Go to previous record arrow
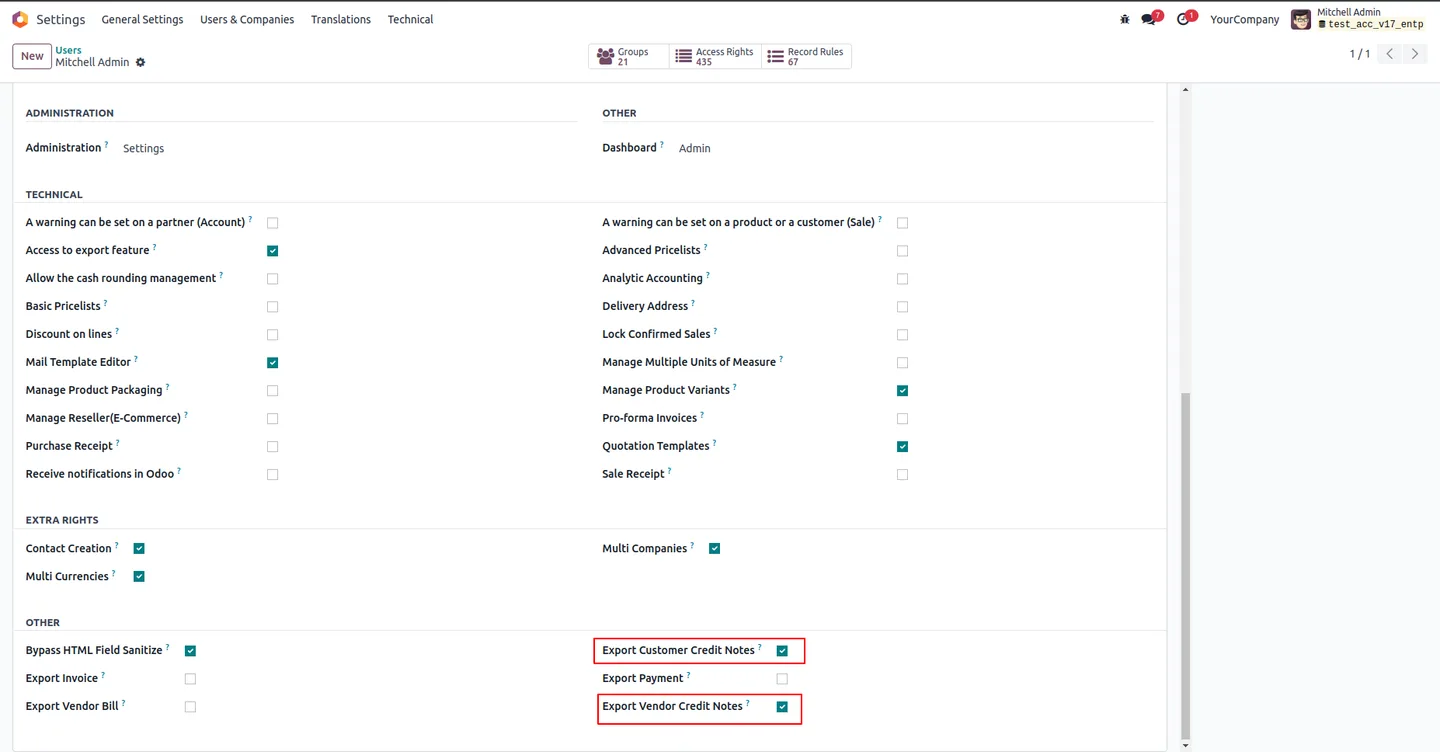Viewport: 1440px width, 752px height. (1390, 54)
